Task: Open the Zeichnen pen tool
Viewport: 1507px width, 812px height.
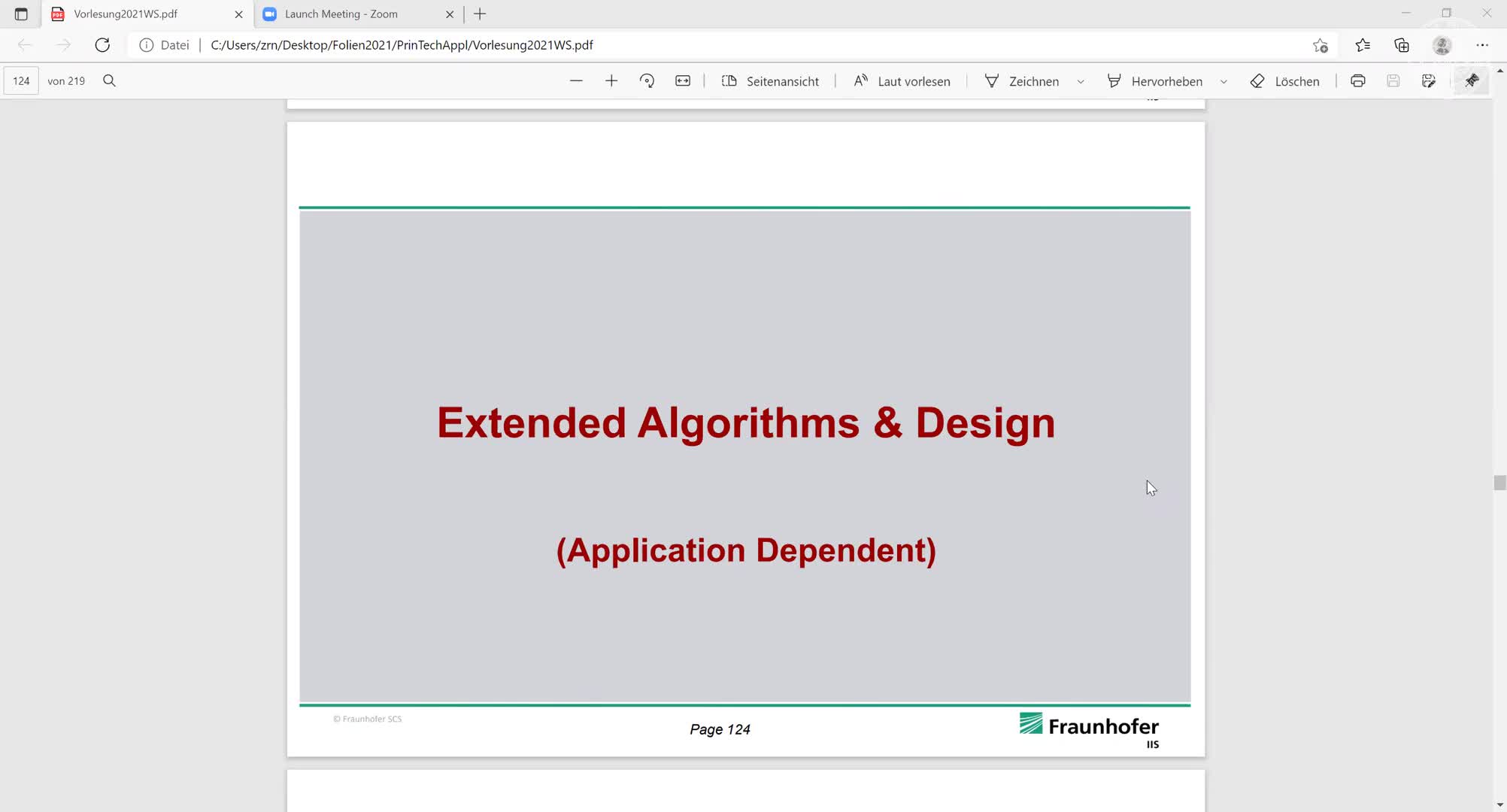Action: coord(1023,80)
